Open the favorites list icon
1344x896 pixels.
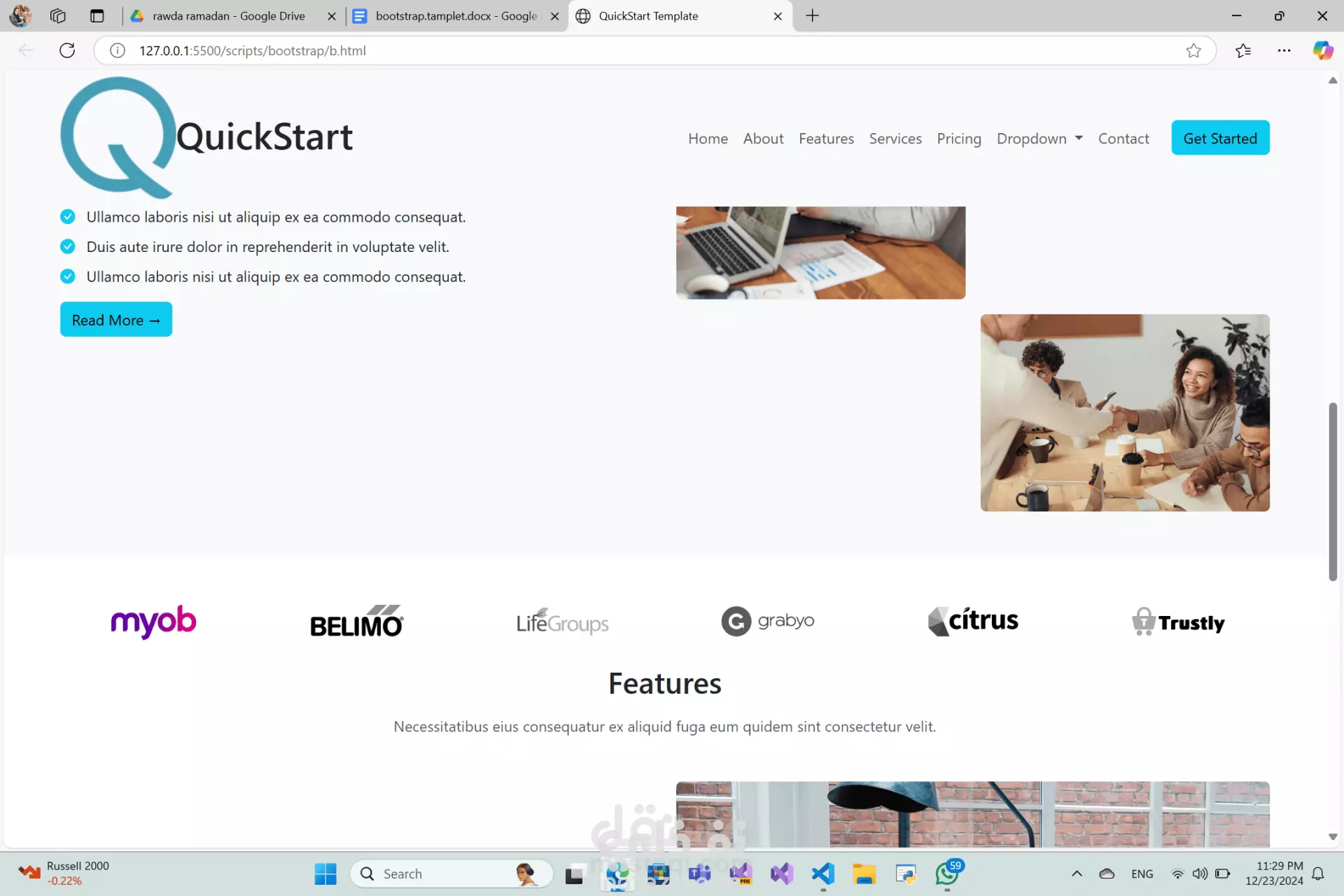pyautogui.click(x=1243, y=50)
